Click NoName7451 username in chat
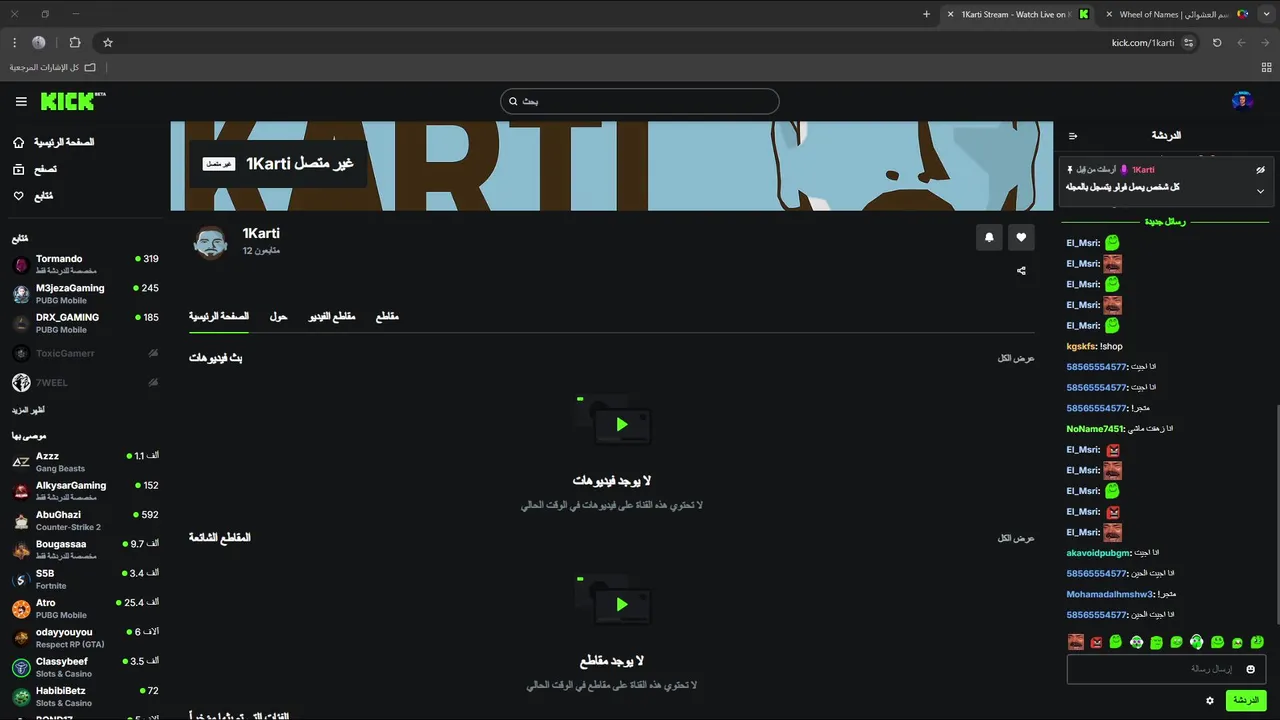Screen dimensions: 1280x720 (x=1096, y=429)
